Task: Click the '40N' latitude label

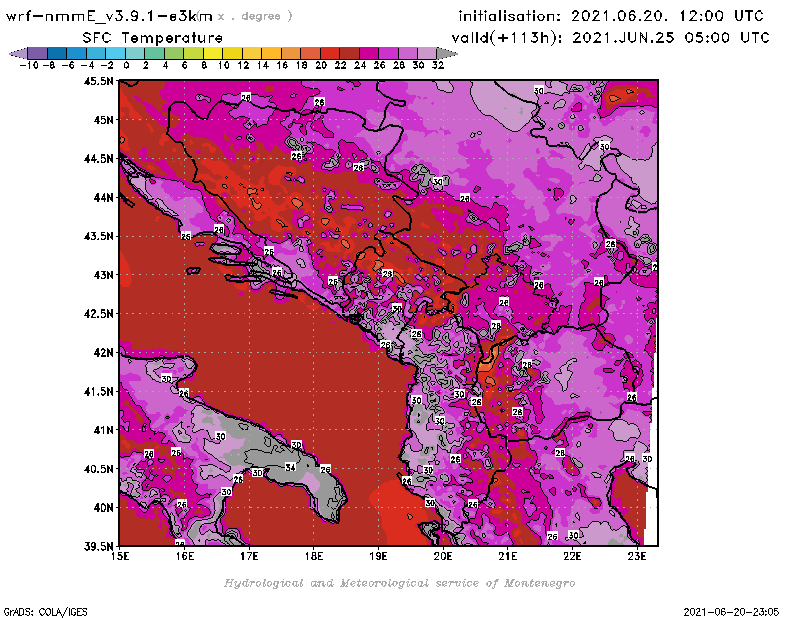Action: (103, 508)
